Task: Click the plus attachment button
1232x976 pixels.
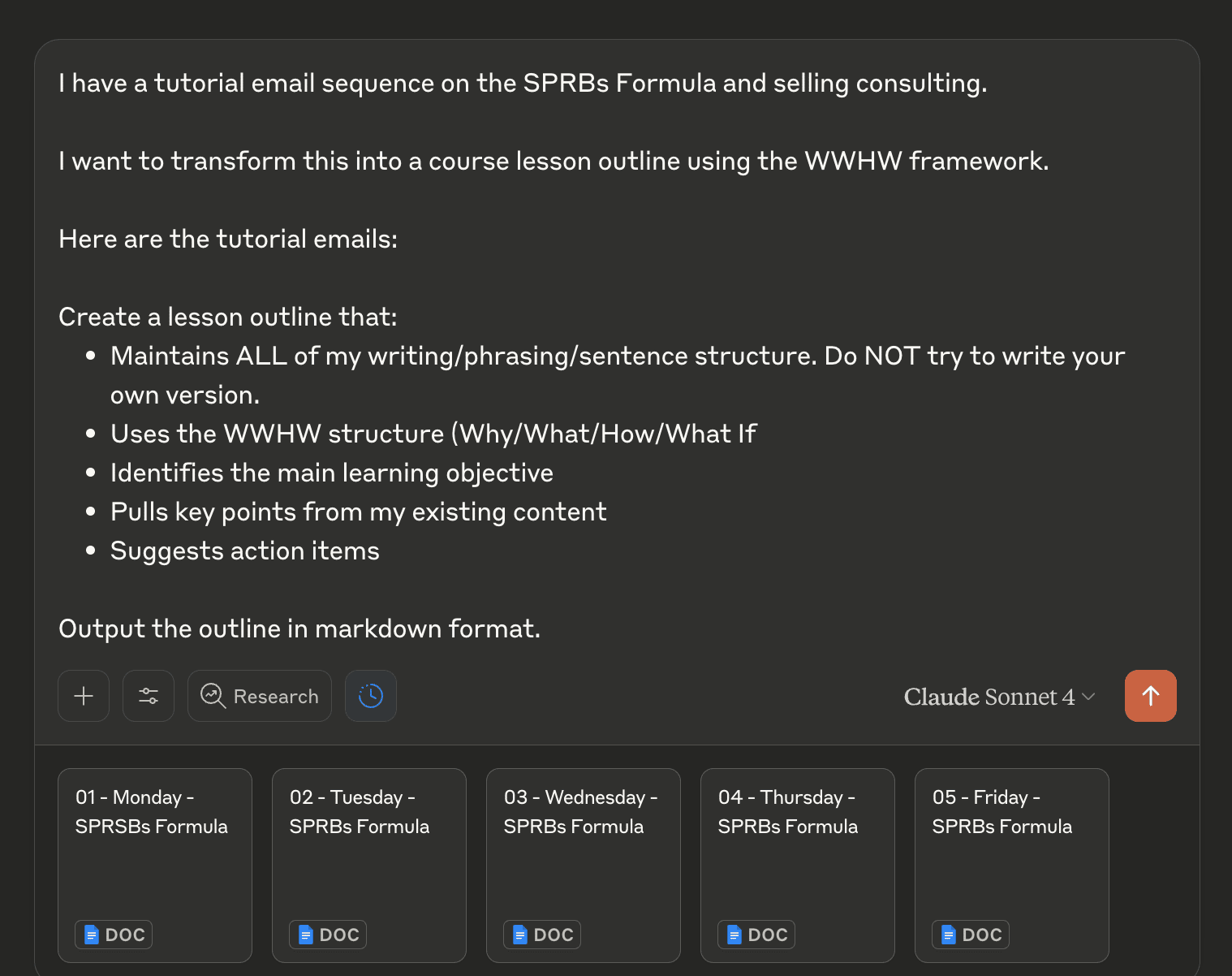Action: 84,696
